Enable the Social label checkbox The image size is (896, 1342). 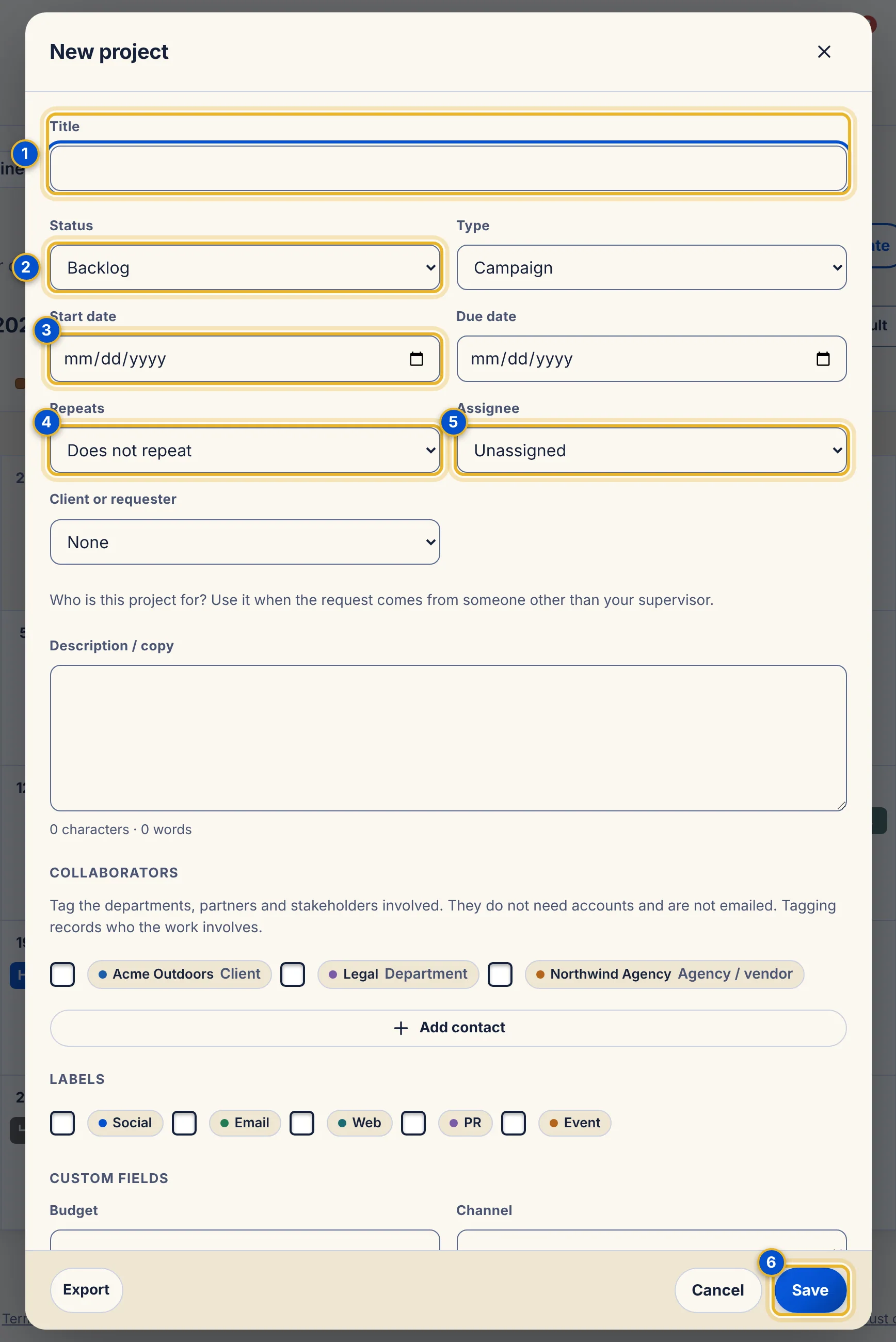point(62,1123)
